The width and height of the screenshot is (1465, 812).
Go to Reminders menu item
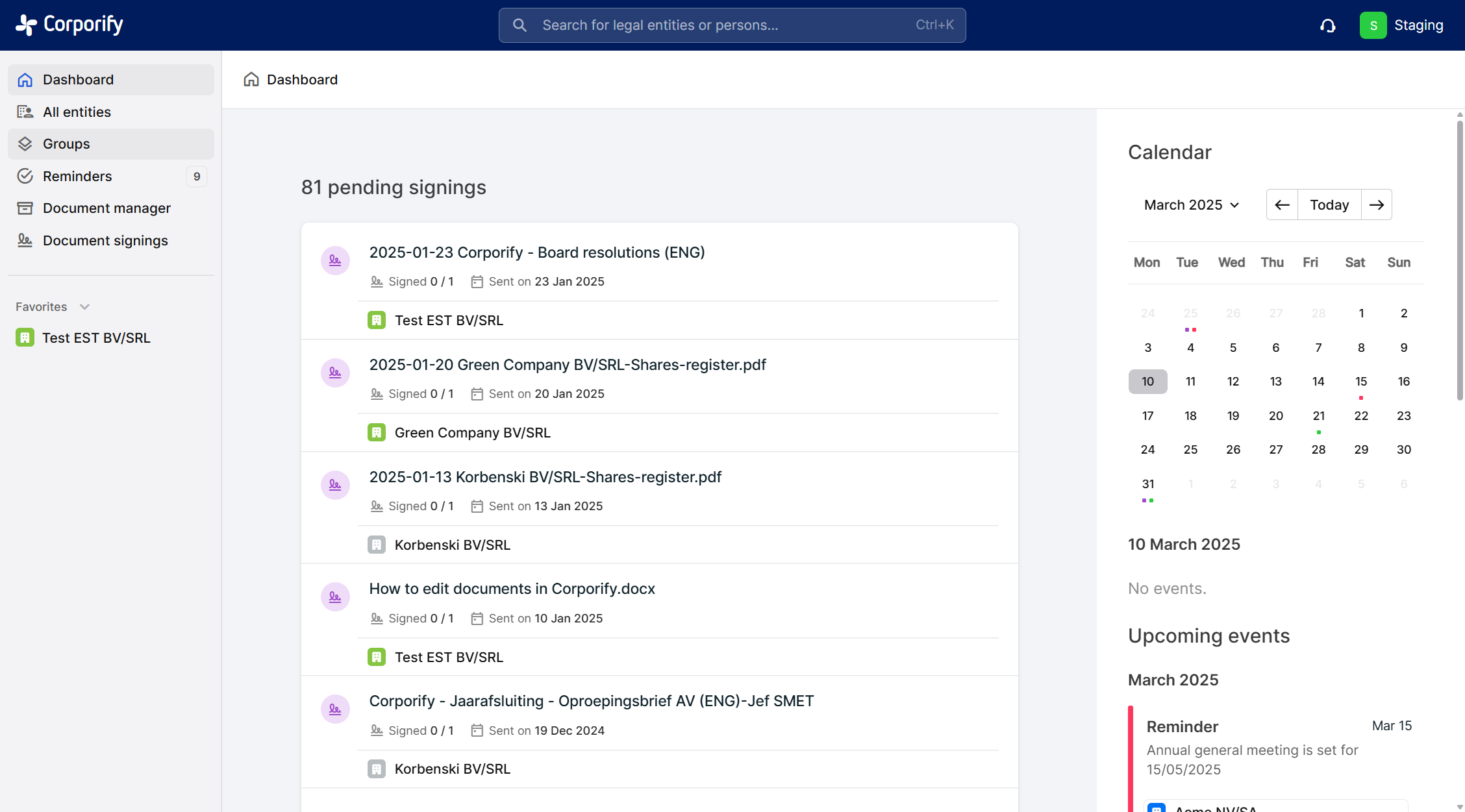point(77,176)
